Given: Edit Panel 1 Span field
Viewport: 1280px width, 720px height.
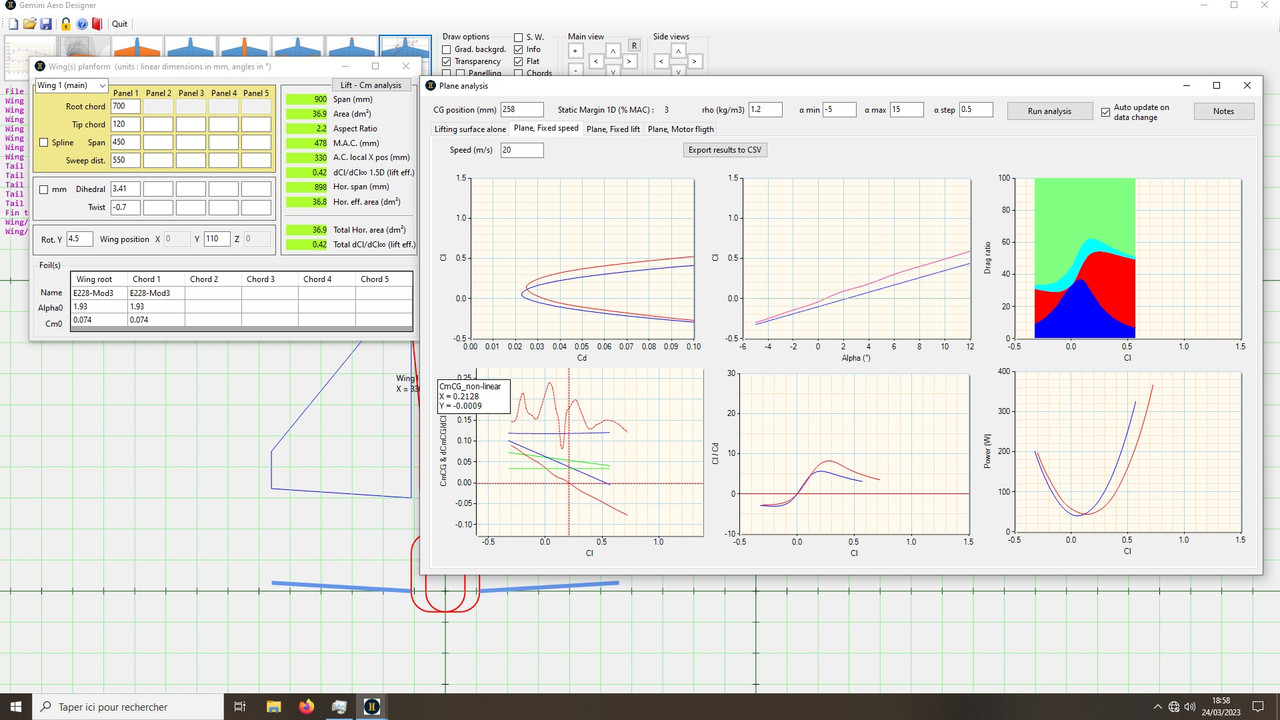Looking at the screenshot, I should pyautogui.click(x=125, y=142).
